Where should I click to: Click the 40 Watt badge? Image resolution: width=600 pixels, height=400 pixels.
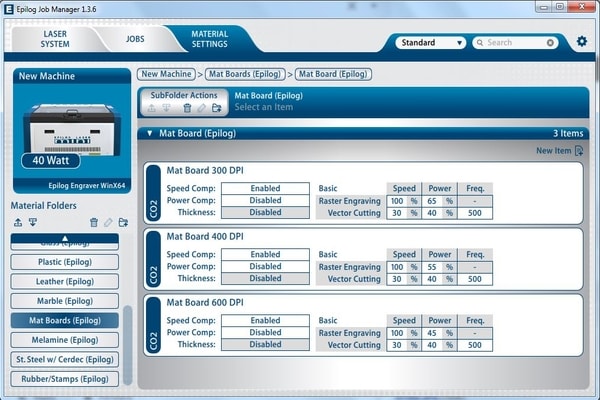[51, 160]
